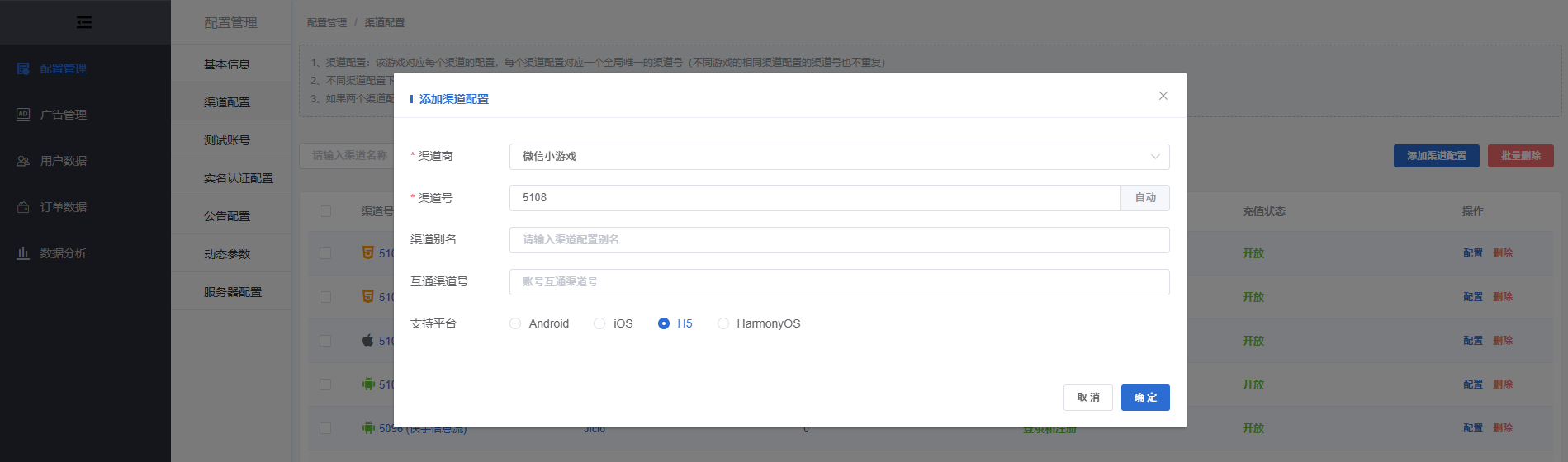Image resolution: width=1568 pixels, height=462 pixels.
Task: Select 动态参数 in the submenu
Action: point(227,254)
